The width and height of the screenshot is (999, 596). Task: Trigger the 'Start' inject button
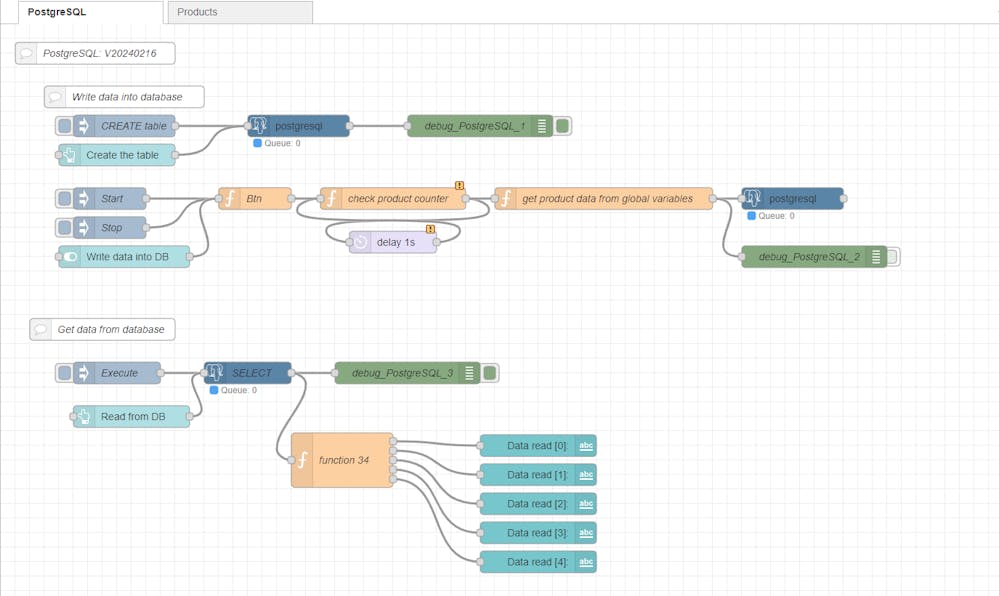64,199
